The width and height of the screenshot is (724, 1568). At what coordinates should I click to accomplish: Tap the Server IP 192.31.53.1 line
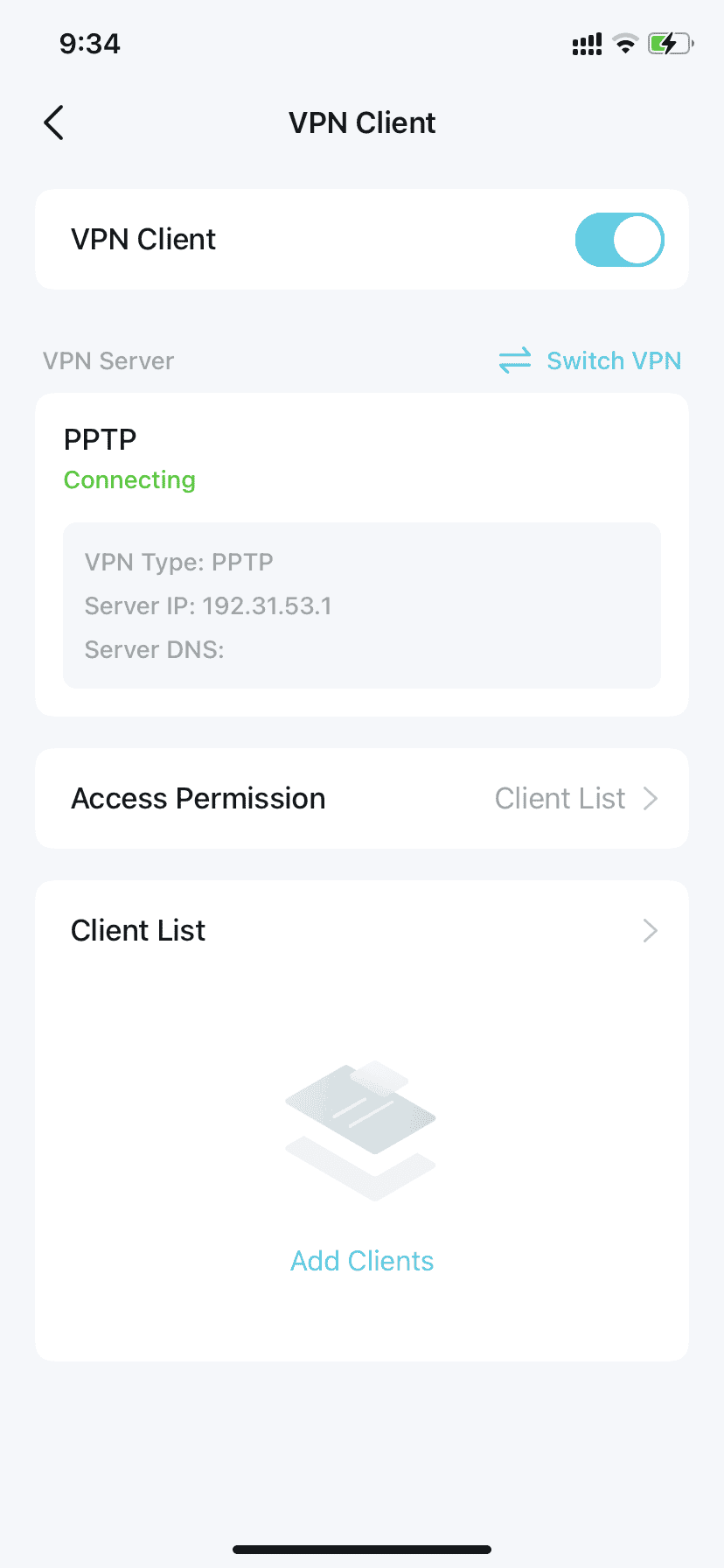(208, 605)
